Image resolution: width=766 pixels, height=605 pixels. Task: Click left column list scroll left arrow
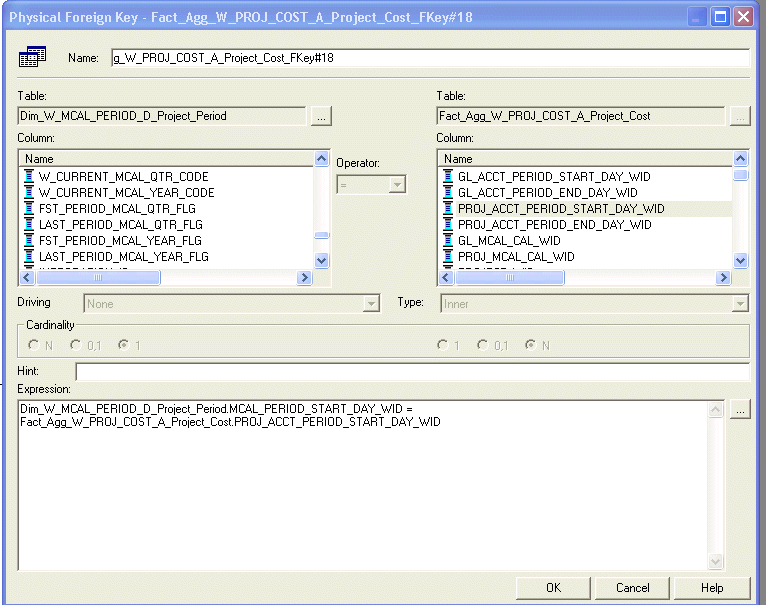coord(27,278)
